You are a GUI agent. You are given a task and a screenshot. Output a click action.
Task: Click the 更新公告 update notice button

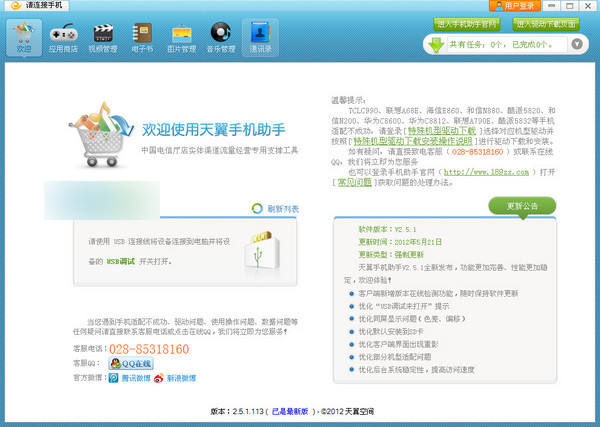coord(522,206)
